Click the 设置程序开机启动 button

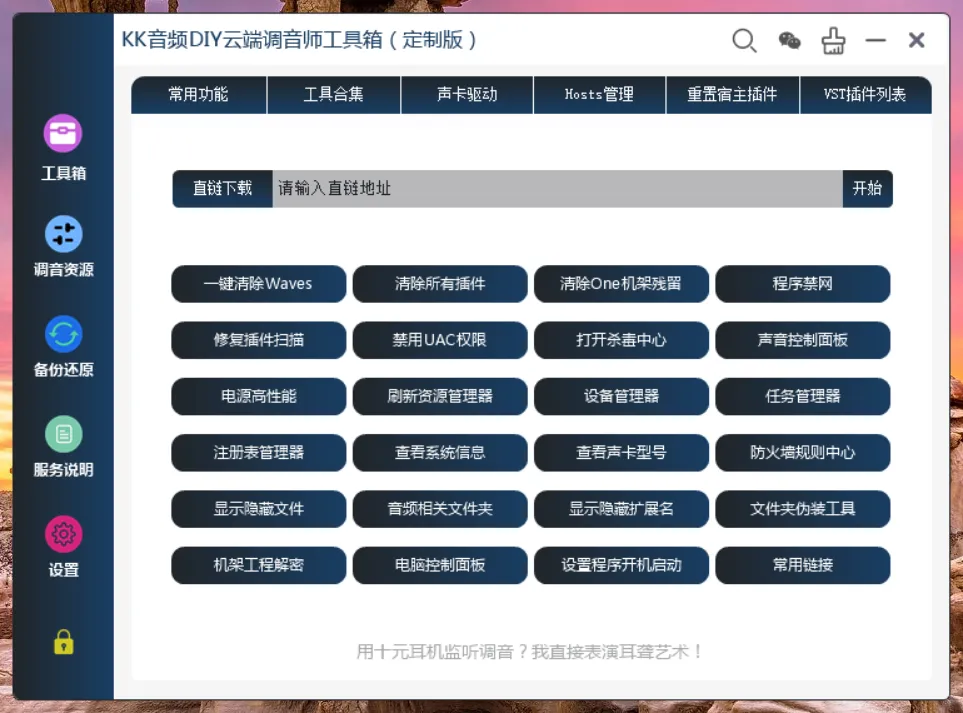621,565
